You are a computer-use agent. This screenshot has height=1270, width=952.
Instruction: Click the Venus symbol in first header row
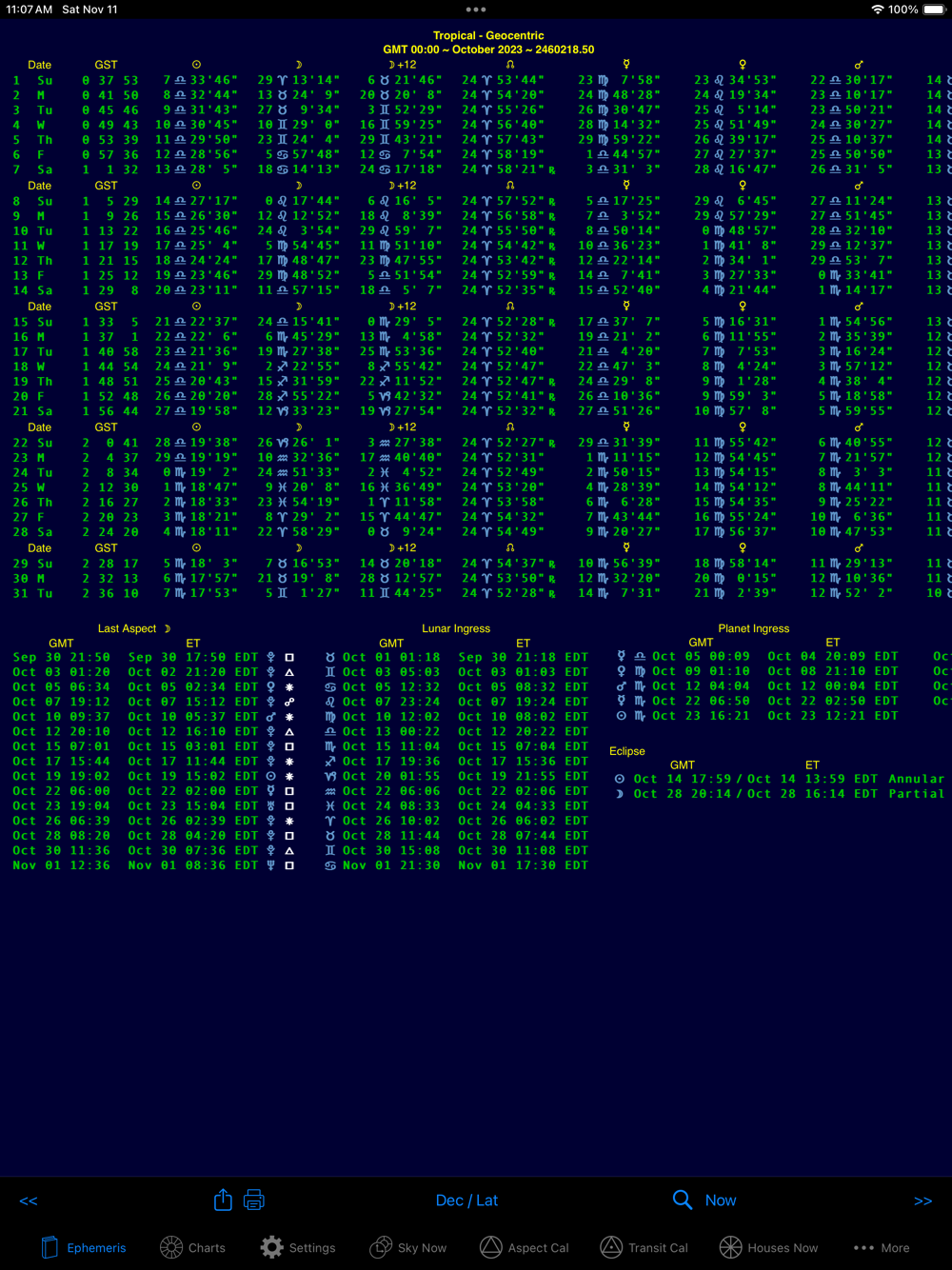tap(743, 65)
